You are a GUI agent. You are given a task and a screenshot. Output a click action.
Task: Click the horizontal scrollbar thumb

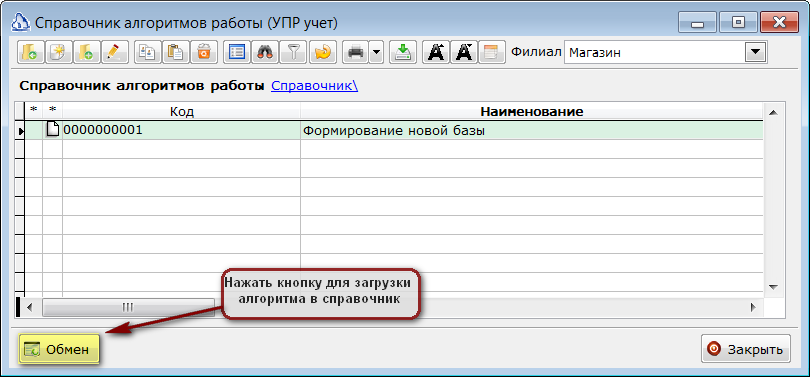[x=128, y=307]
